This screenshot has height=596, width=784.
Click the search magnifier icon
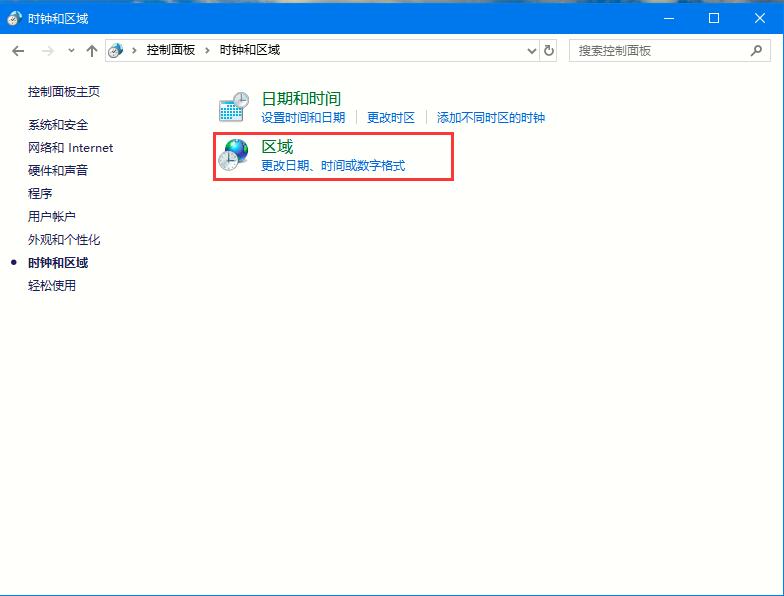coord(756,50)
